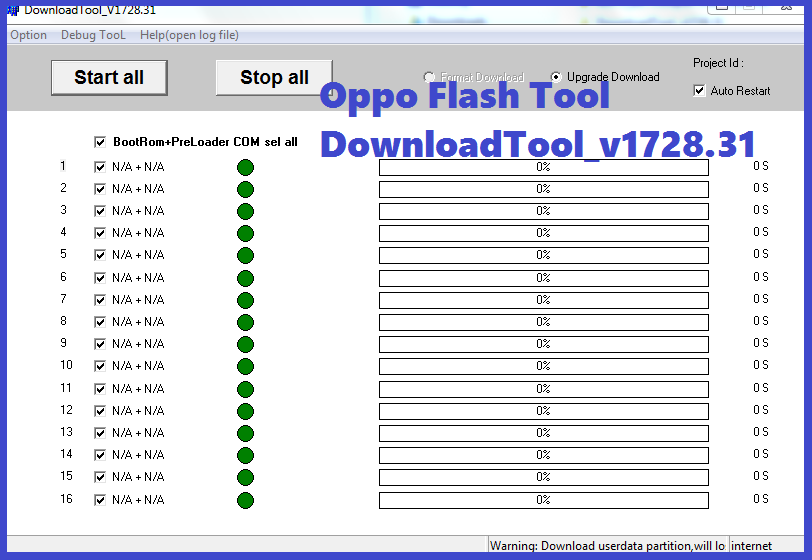Click the internet status bar entry
Viewport: 812px width, 560px height.
(x=751, y=545)
